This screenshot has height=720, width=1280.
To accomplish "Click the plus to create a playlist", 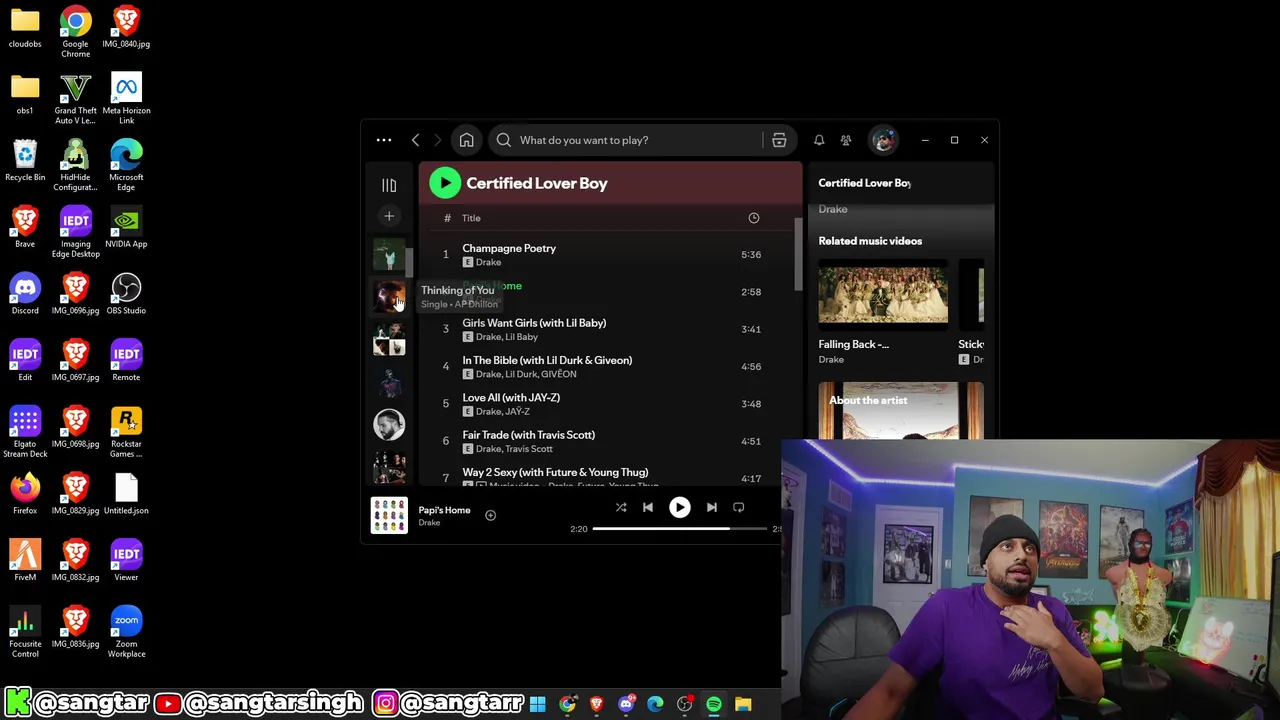I will click(389, 216).
